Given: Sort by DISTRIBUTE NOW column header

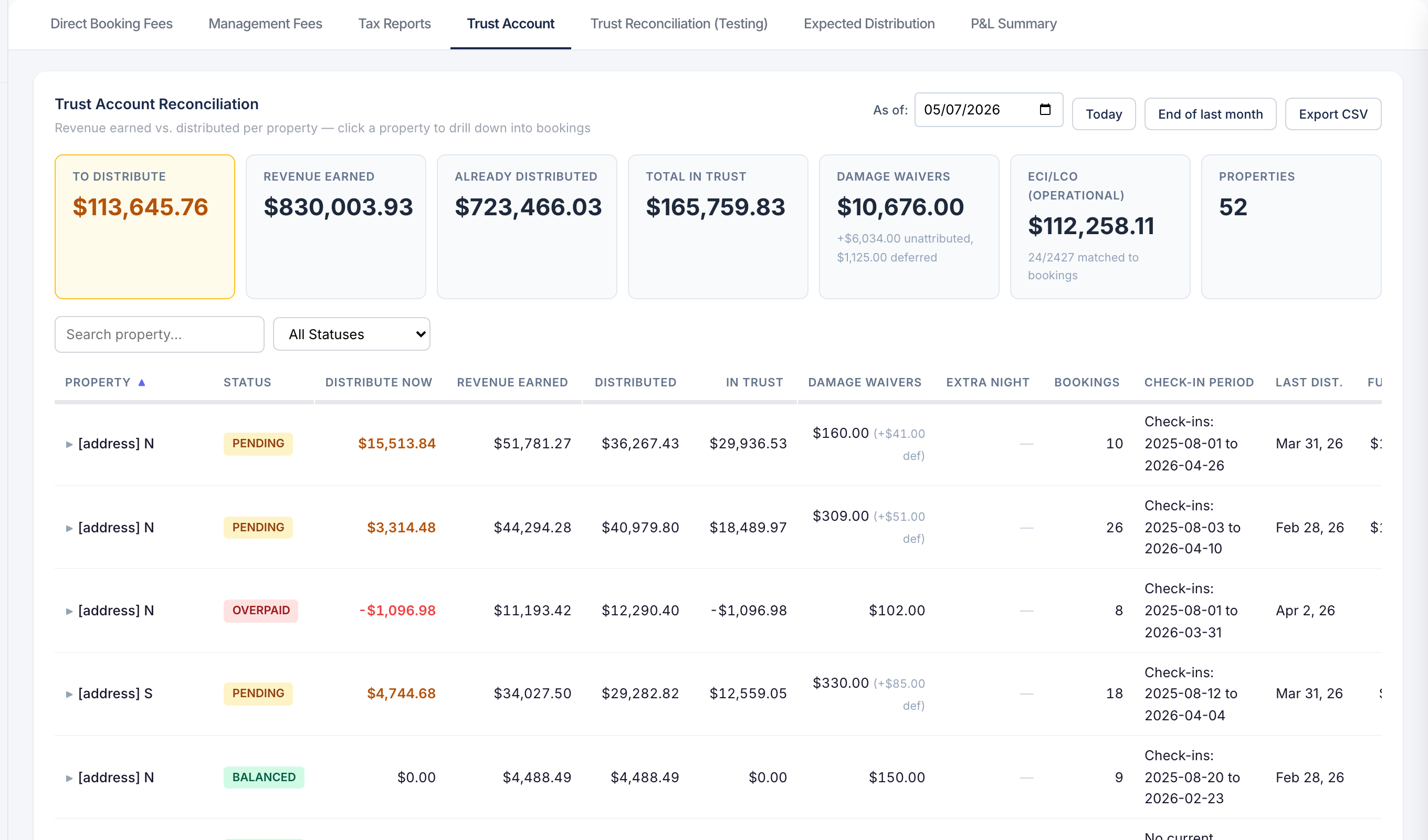Looking at the screenshot, I should point(379,383).
